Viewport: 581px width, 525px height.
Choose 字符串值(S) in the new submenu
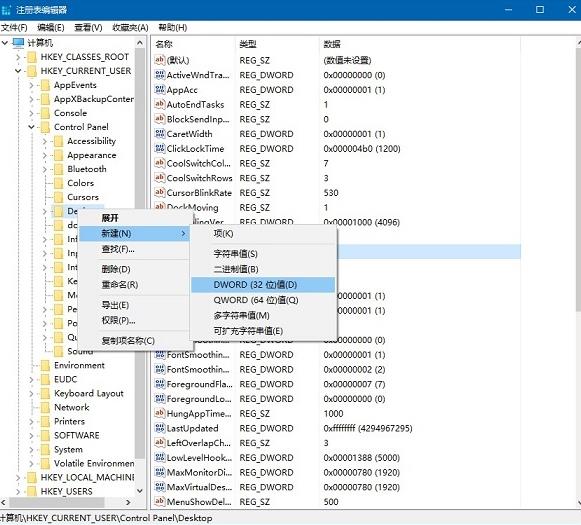click(235, 254)
